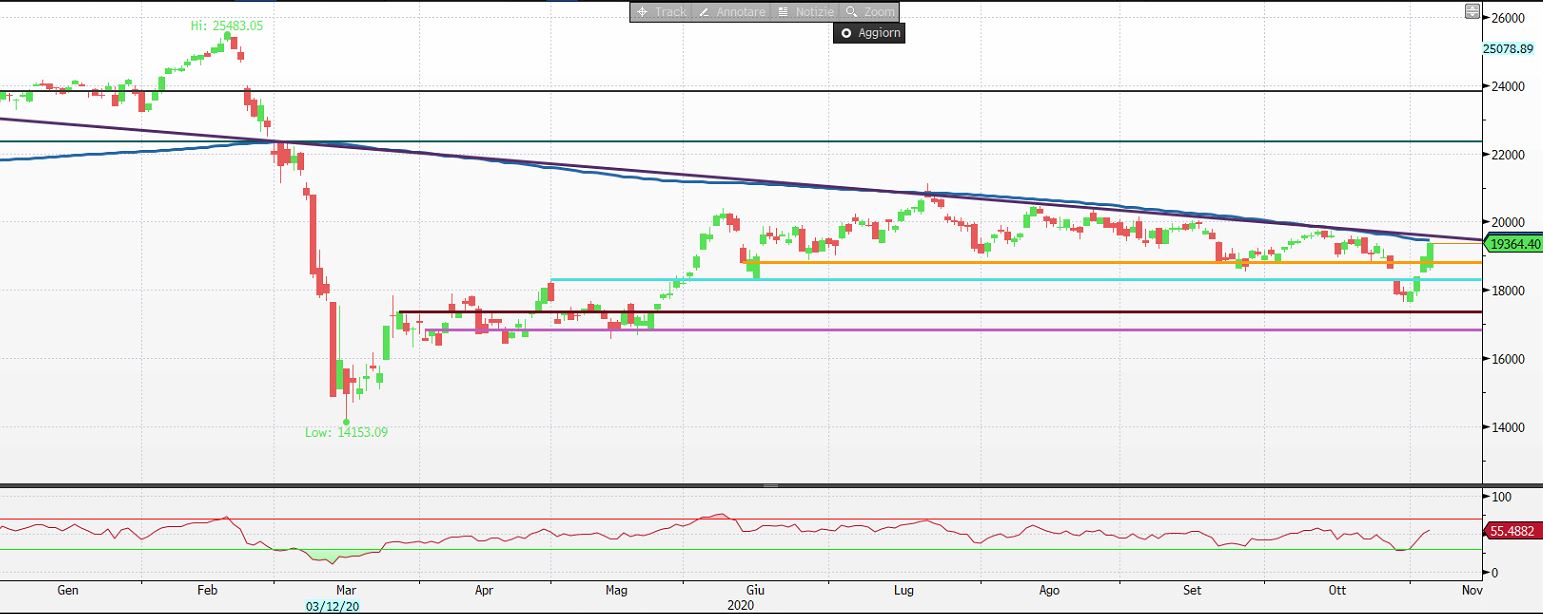This screenshot has height=614, width=1543.
Task: Click the 03/12/20 date marker on axis
Action: (332, 605)
